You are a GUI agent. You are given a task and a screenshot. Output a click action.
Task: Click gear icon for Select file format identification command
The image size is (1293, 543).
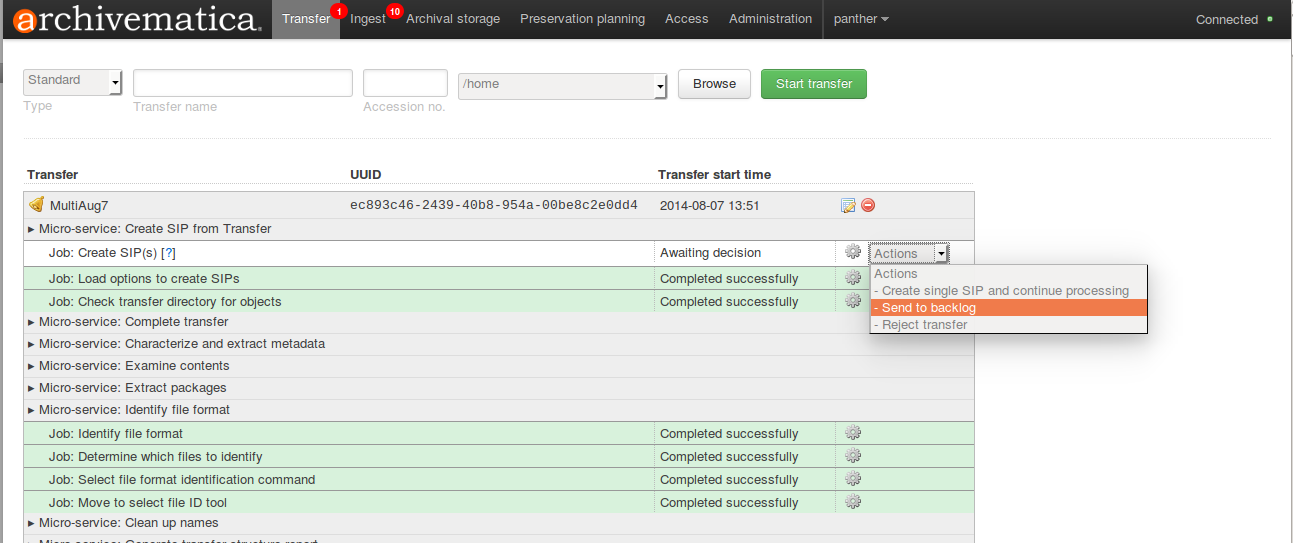(853, 479)
